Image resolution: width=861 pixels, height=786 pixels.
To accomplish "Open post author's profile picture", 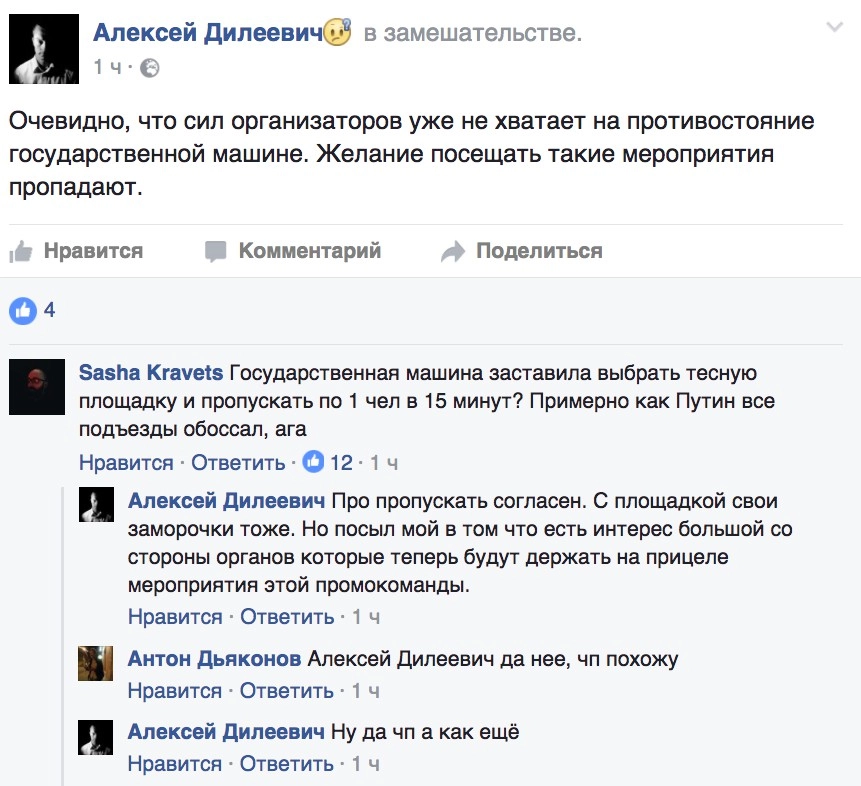I will [44, 49].
